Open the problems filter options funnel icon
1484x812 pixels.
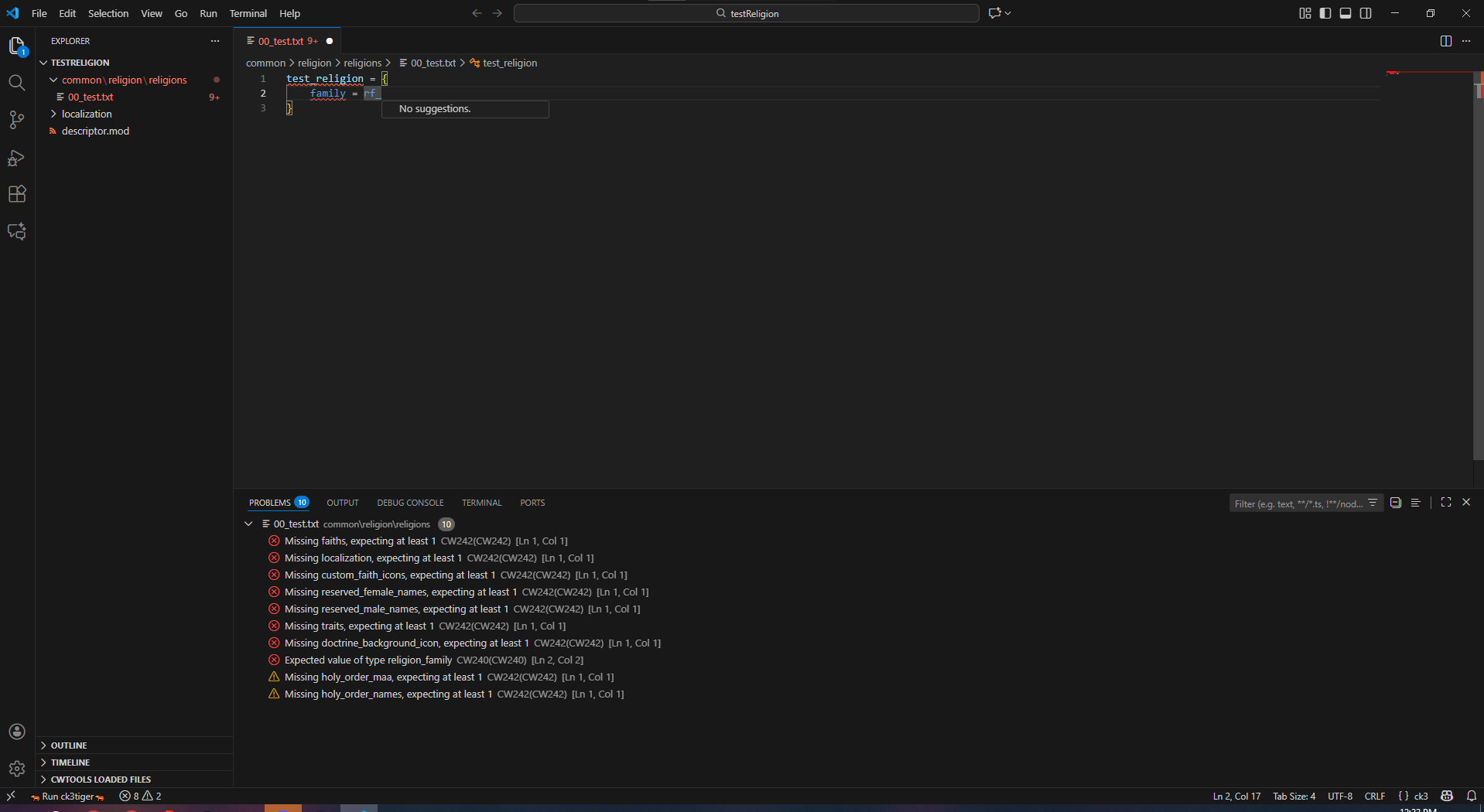(1373, 503)
